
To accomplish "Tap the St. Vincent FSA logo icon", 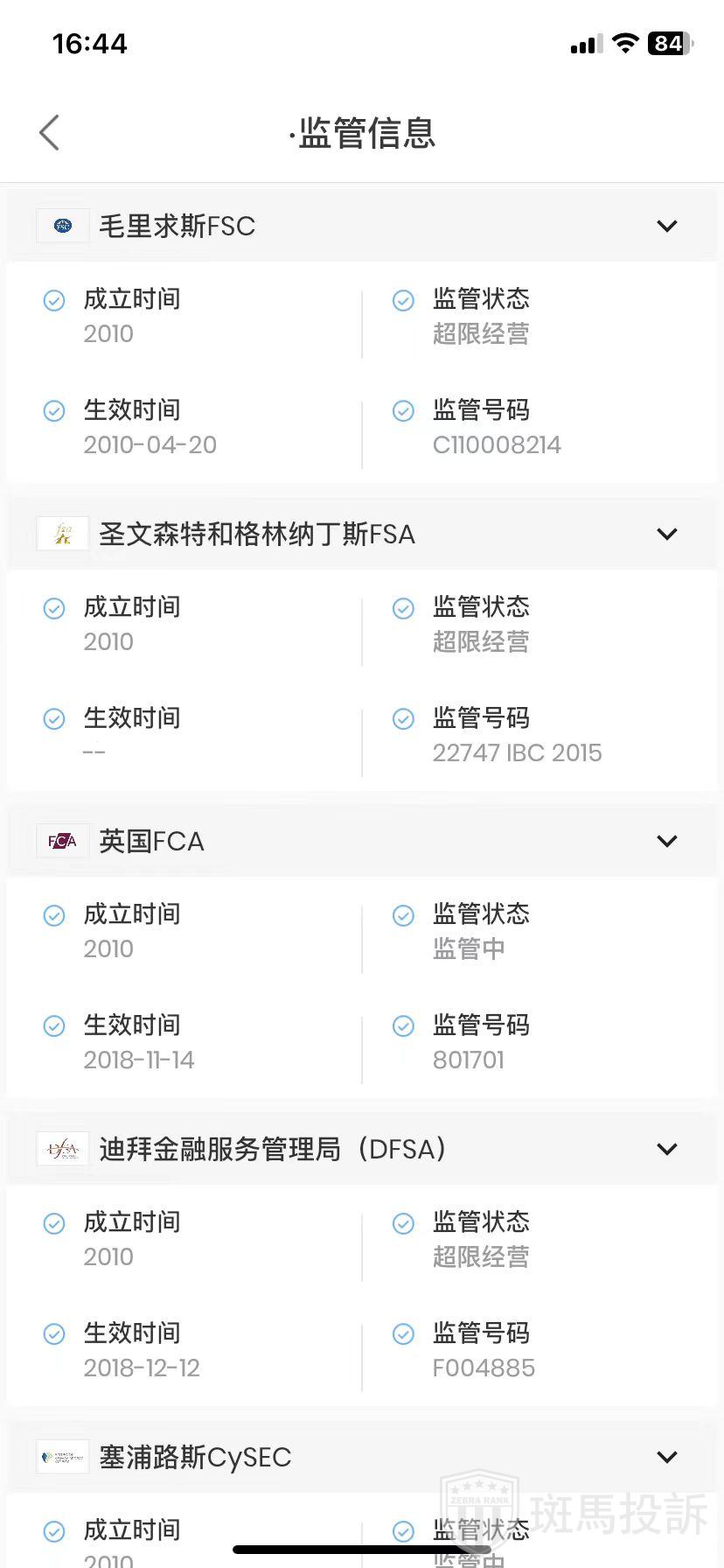I will tap(63, 534).
